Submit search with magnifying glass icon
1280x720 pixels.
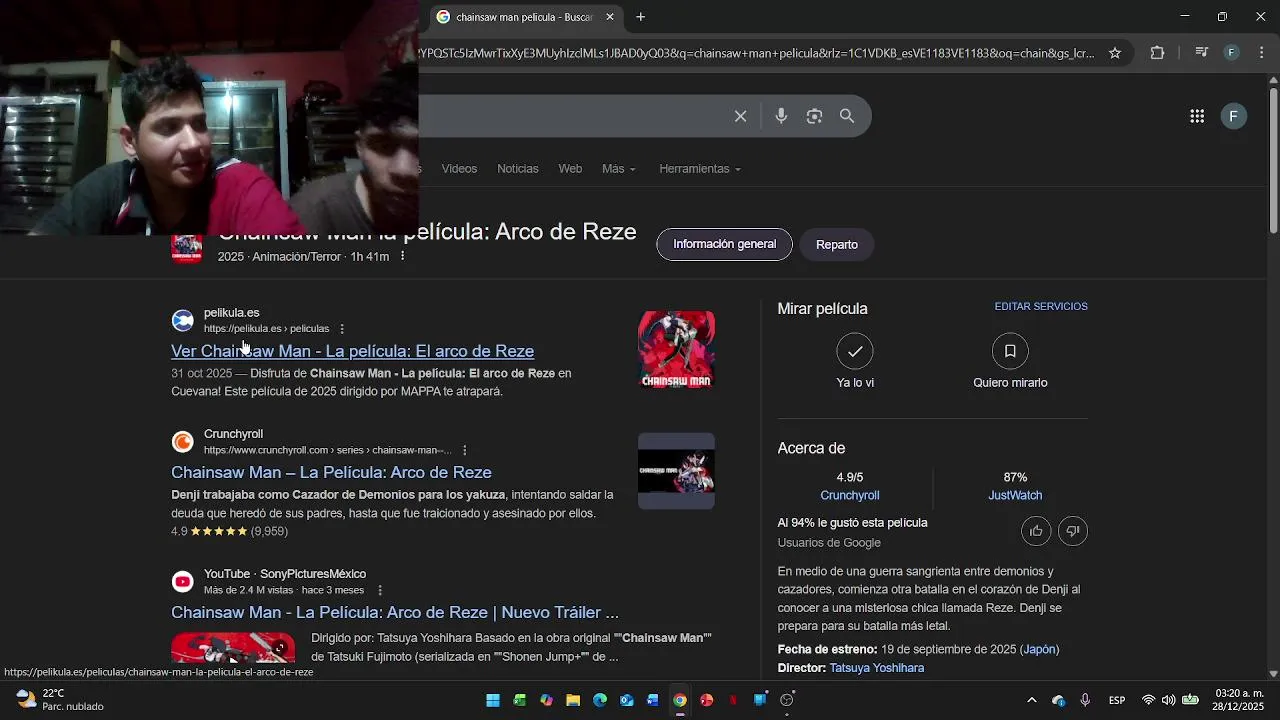tap(847, 116)
